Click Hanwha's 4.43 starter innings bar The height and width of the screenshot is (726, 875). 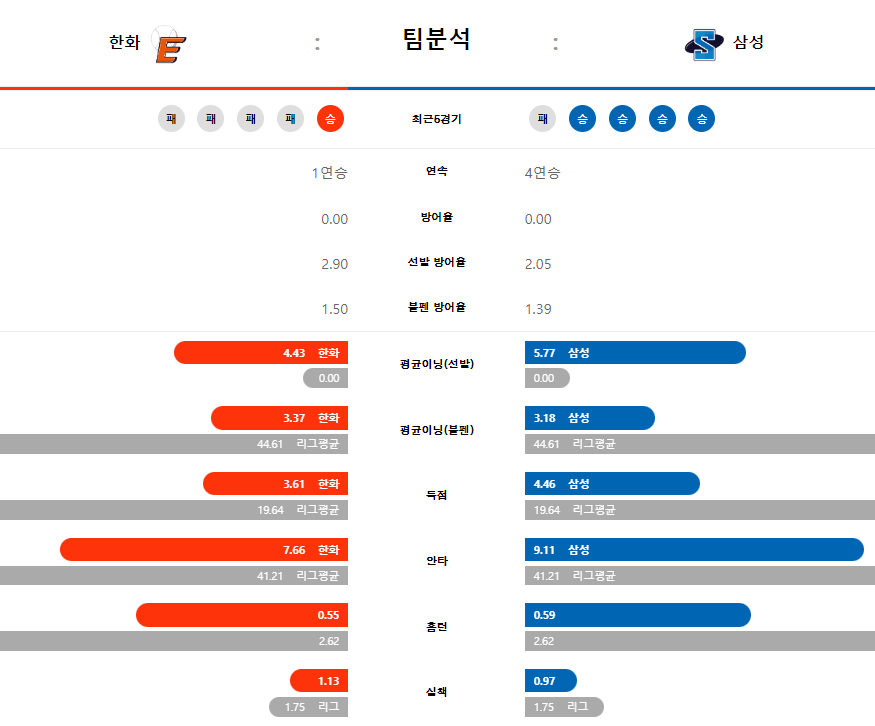[x=261, y=353]
